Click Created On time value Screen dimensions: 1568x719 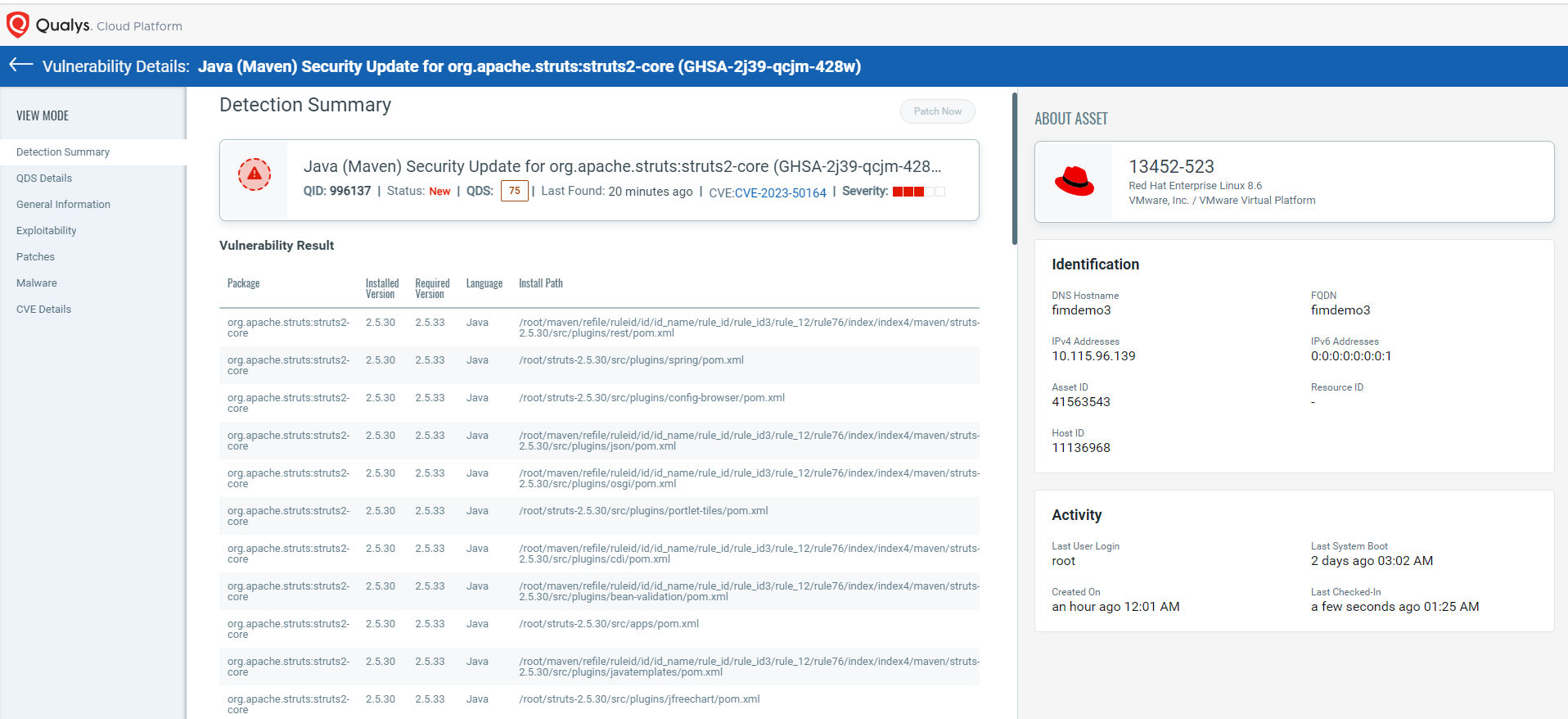[x=1115, y=607]
